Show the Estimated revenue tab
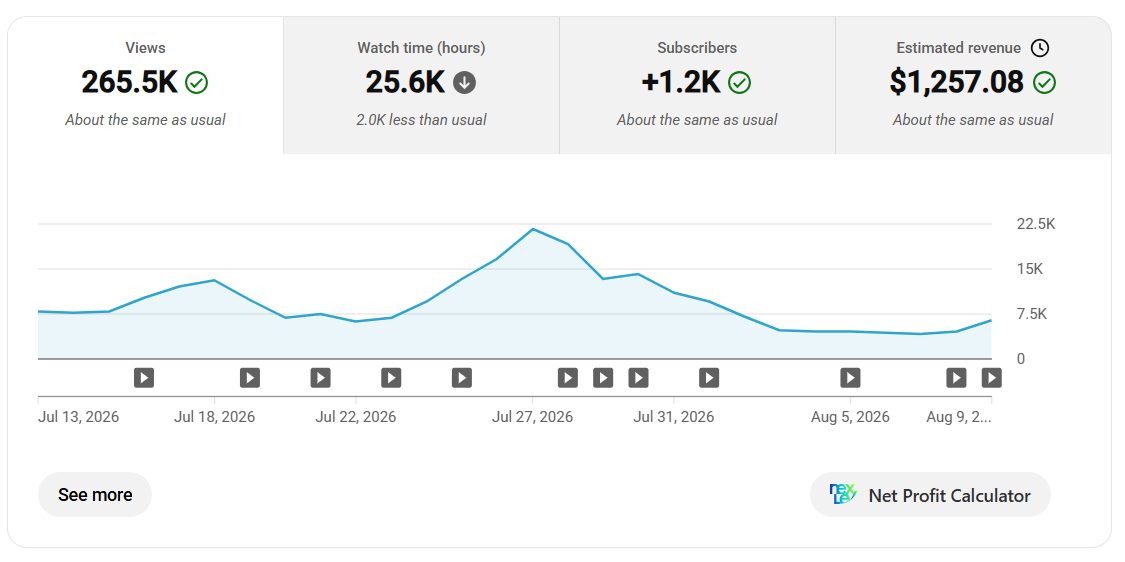The image size is (1125, 562). tap(973, 86)
